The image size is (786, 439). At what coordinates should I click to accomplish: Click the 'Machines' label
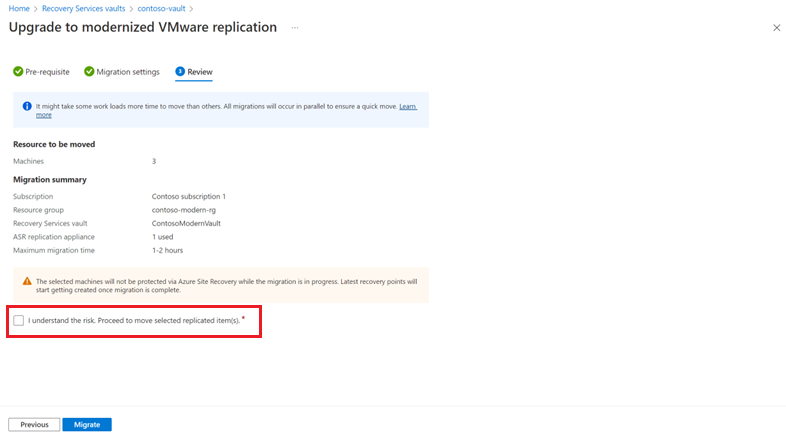pos(29,161)
